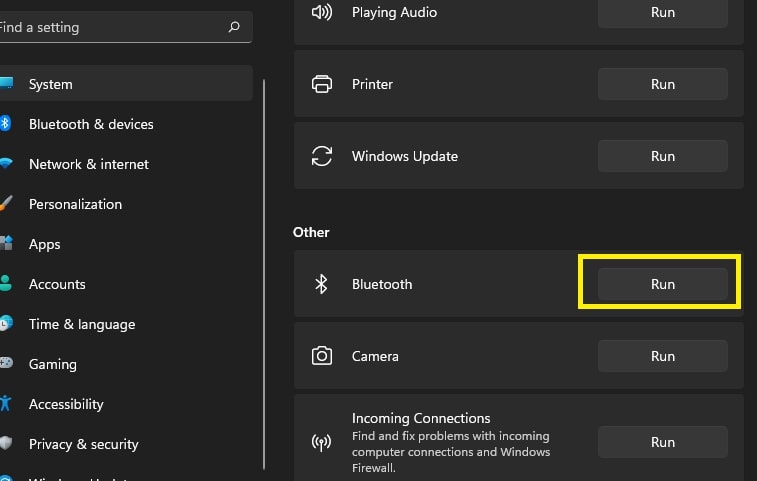
Task: Click the Gaming controller icon
Action: coord(6,363)
